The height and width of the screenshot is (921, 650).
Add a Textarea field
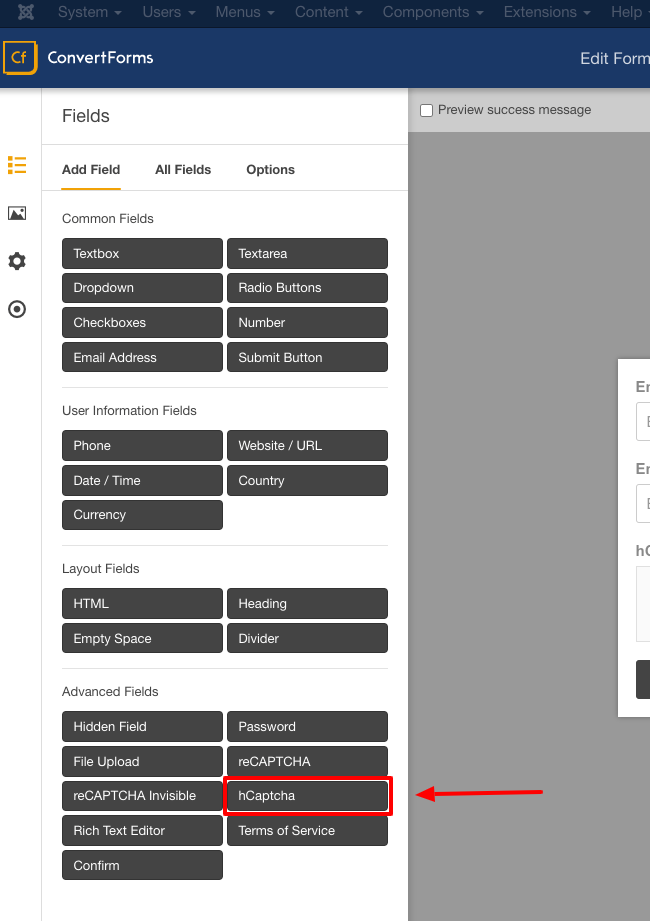308,254
